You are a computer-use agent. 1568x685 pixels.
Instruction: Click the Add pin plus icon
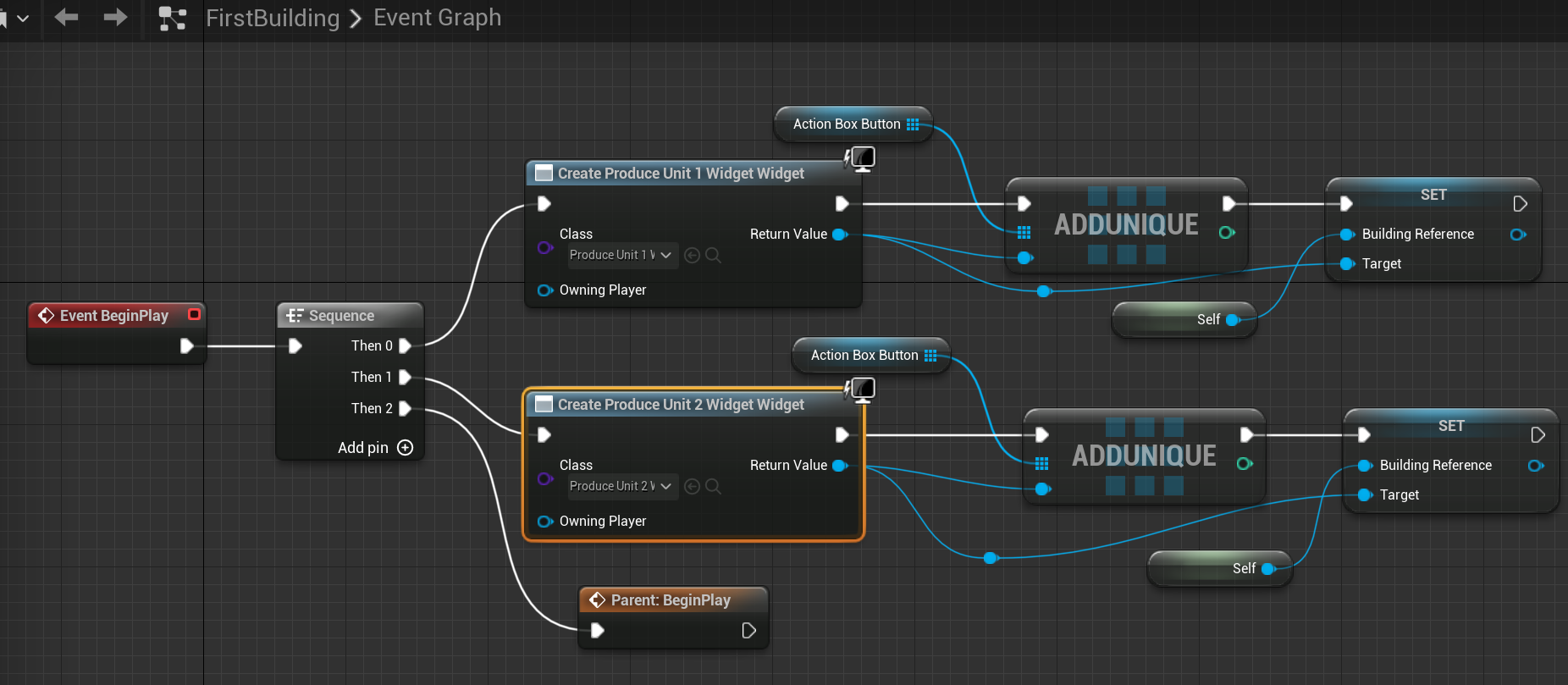406,448
